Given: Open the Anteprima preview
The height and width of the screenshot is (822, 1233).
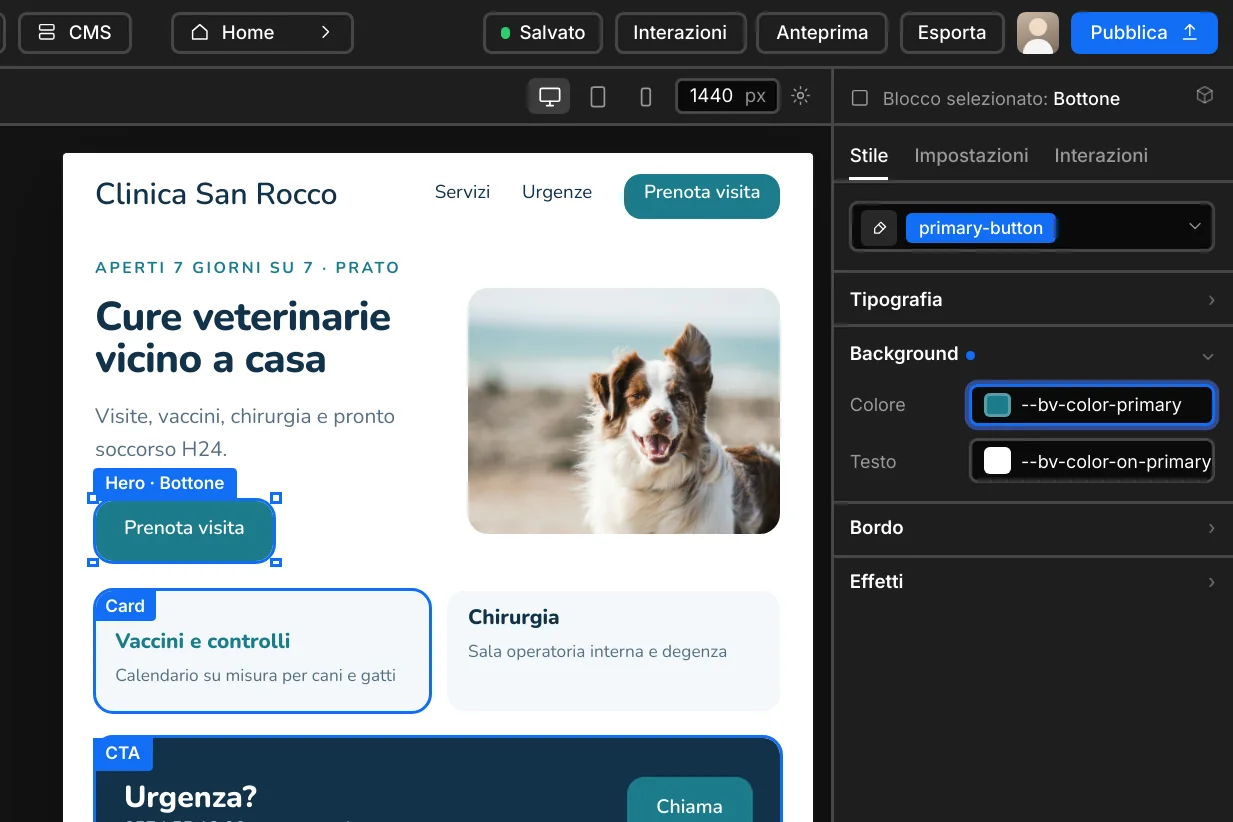Looking at the screenshot, I should pos(822,33).
